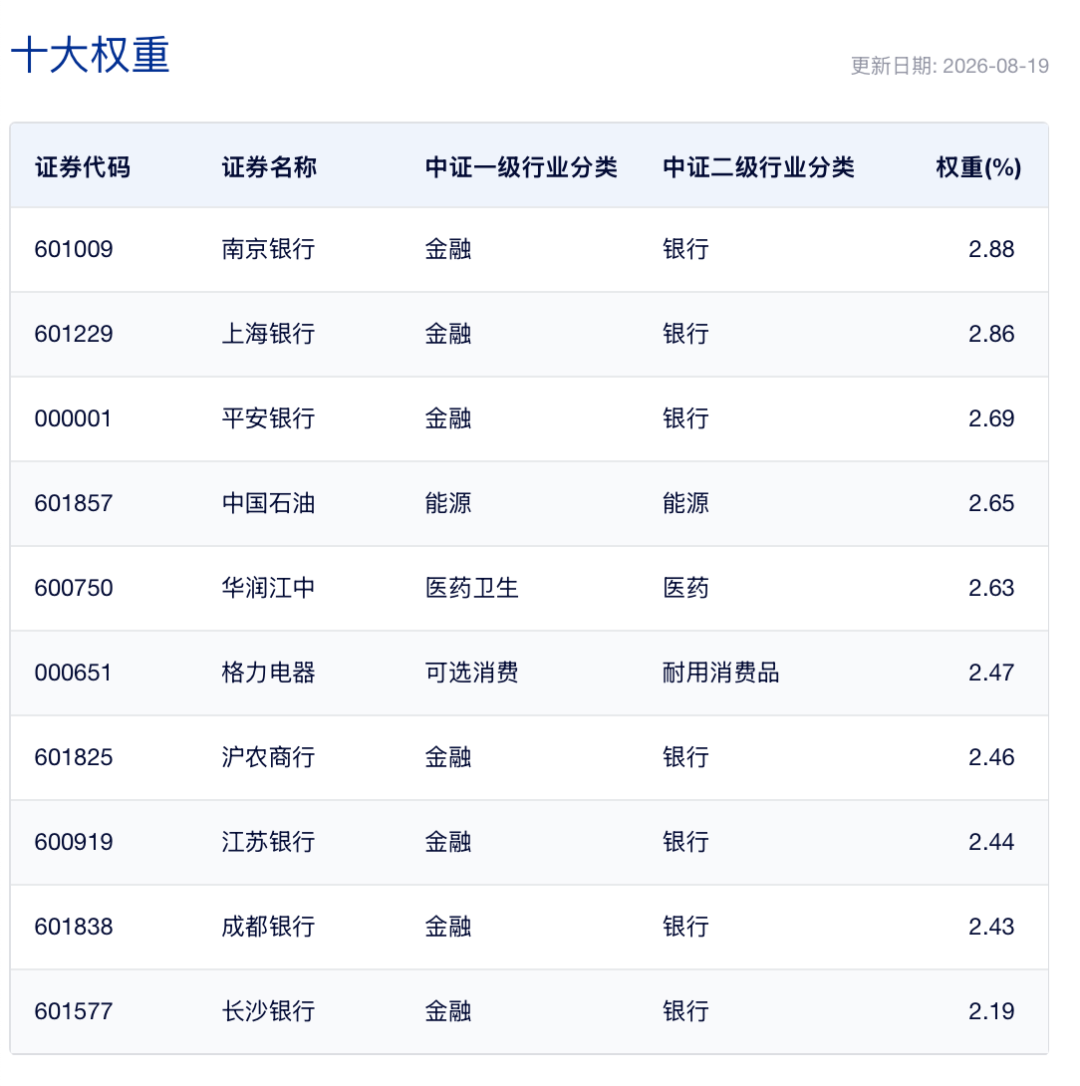Click the 十大权重 heading
The width and height of the screenshot is (1080, 1086).
coord(90,55)
